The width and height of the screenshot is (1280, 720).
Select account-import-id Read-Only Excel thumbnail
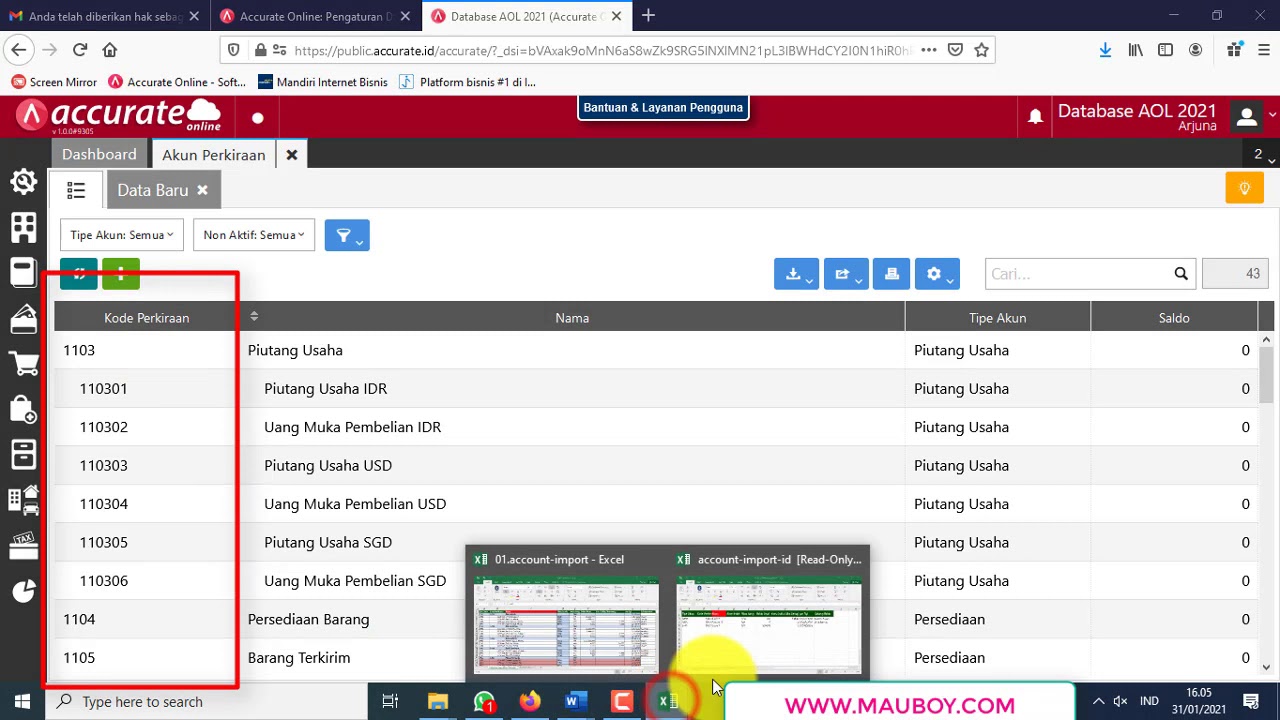click(768, 612)
